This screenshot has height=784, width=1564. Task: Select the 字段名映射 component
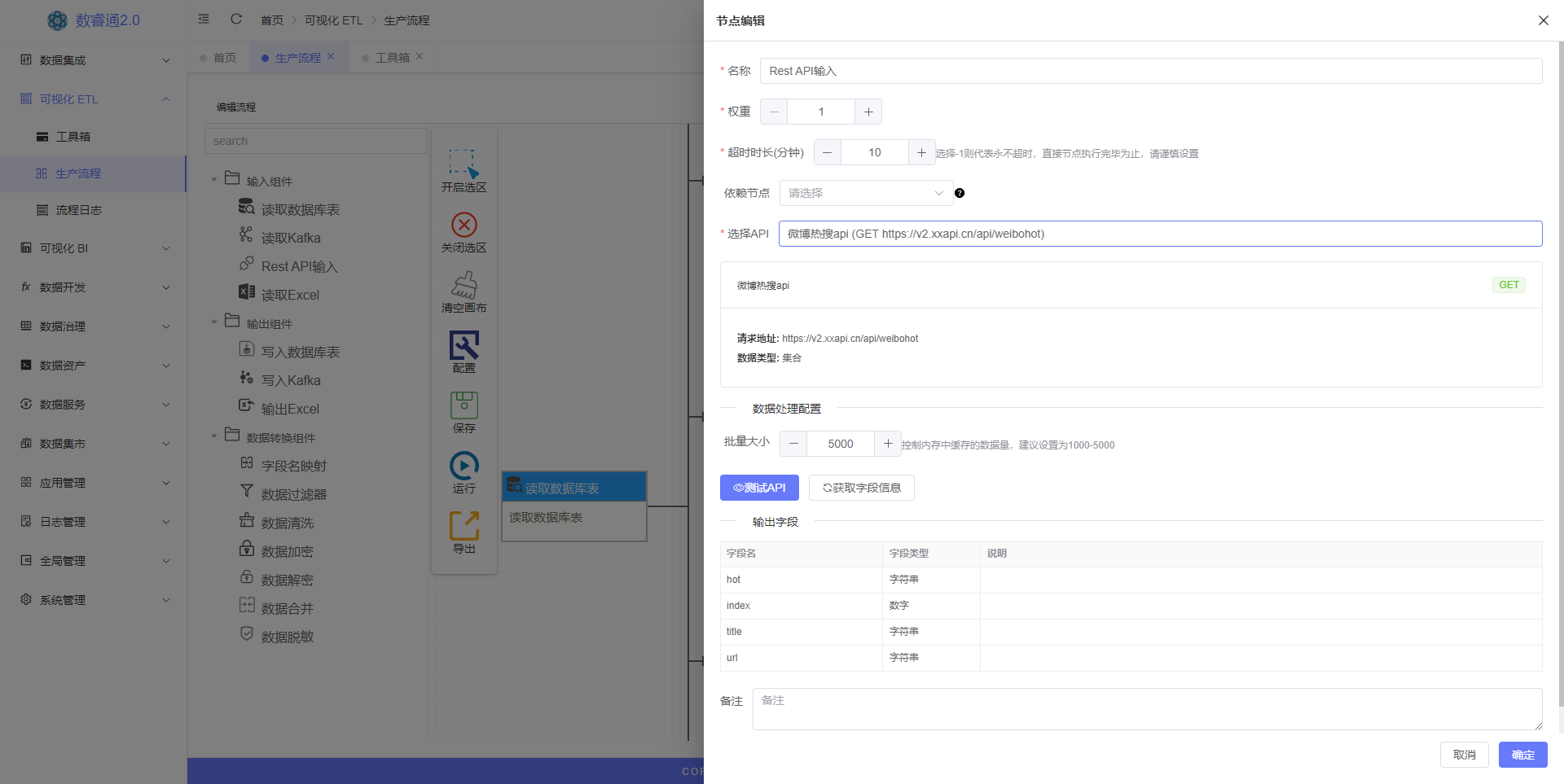283,466
